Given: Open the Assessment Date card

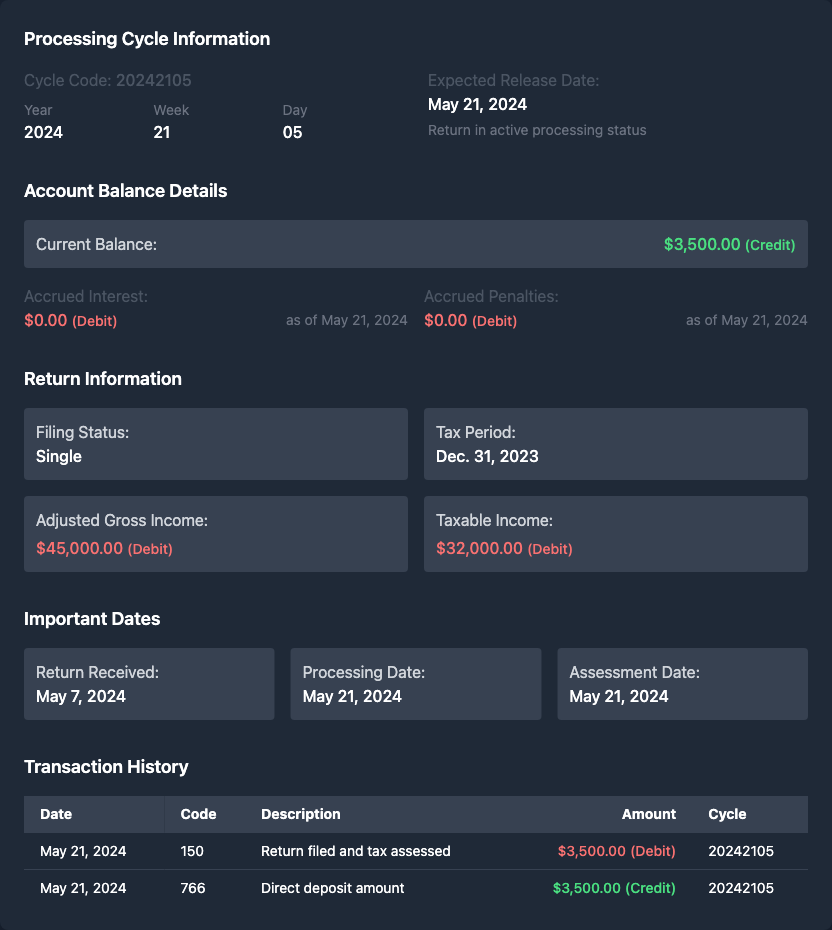Looking at the screenshot, I should 682,684.
